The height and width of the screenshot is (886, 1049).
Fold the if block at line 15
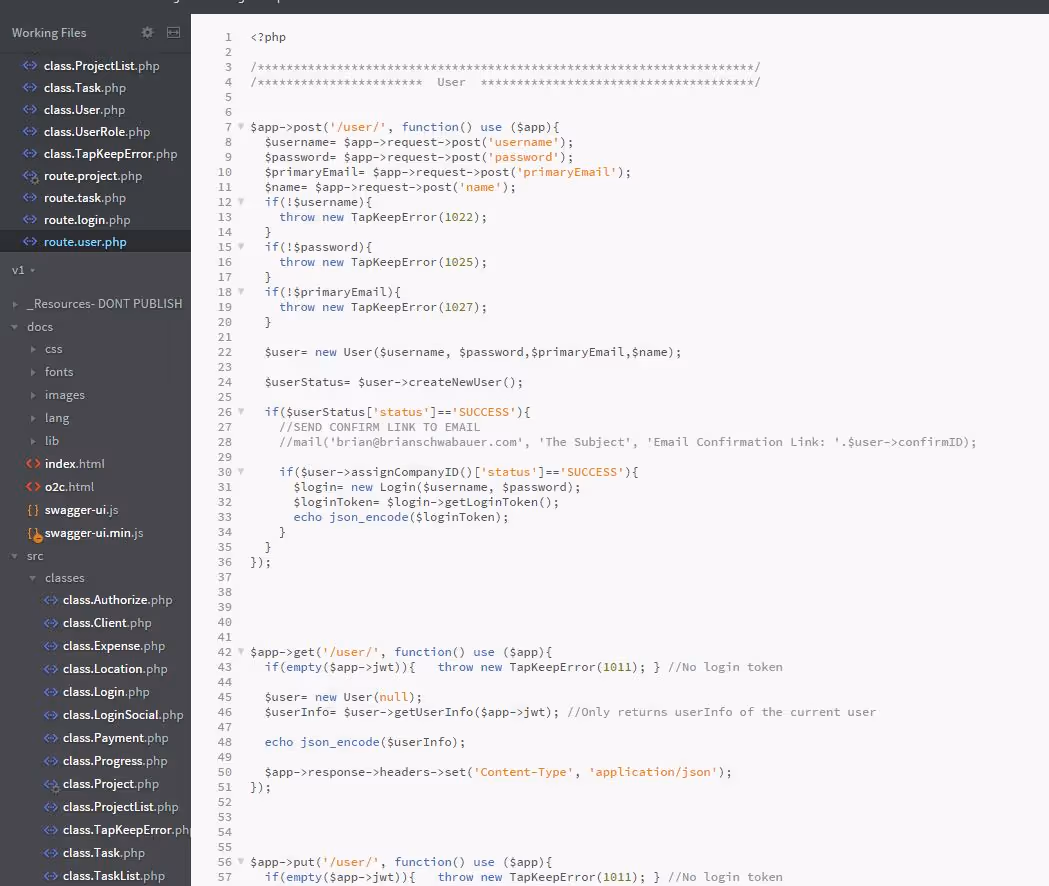[241, 246]
